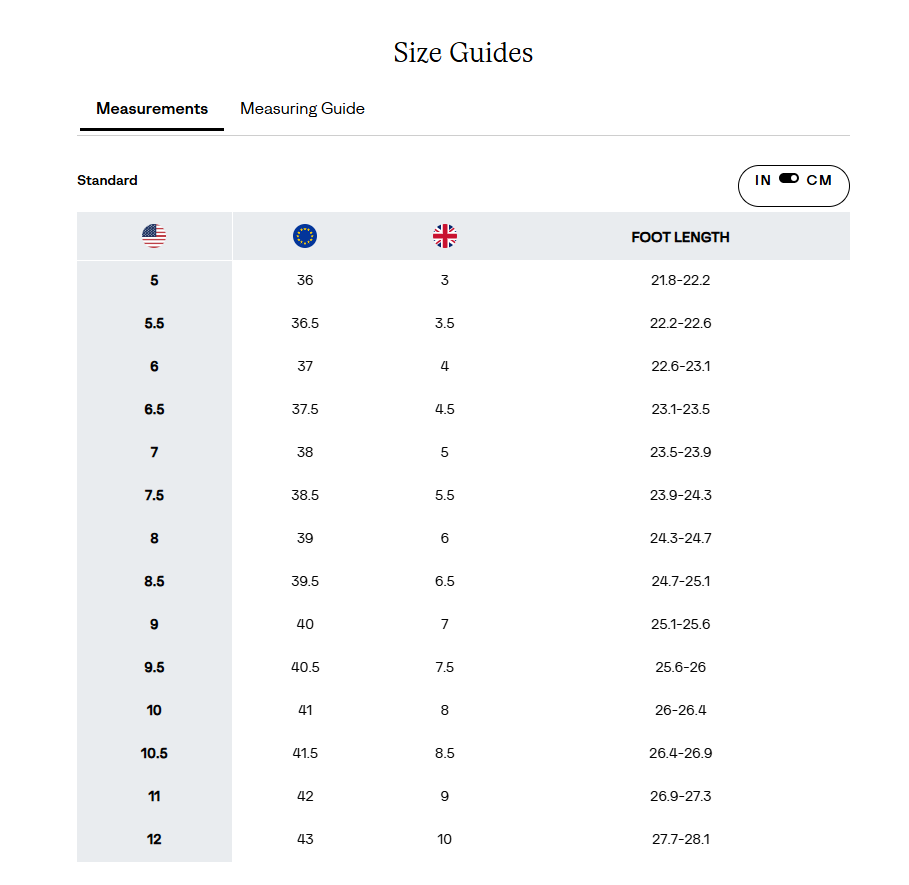Screen dimensions: 909x885
Task: Click foot length 21.8-22.2 value
Action: (680, 281)
